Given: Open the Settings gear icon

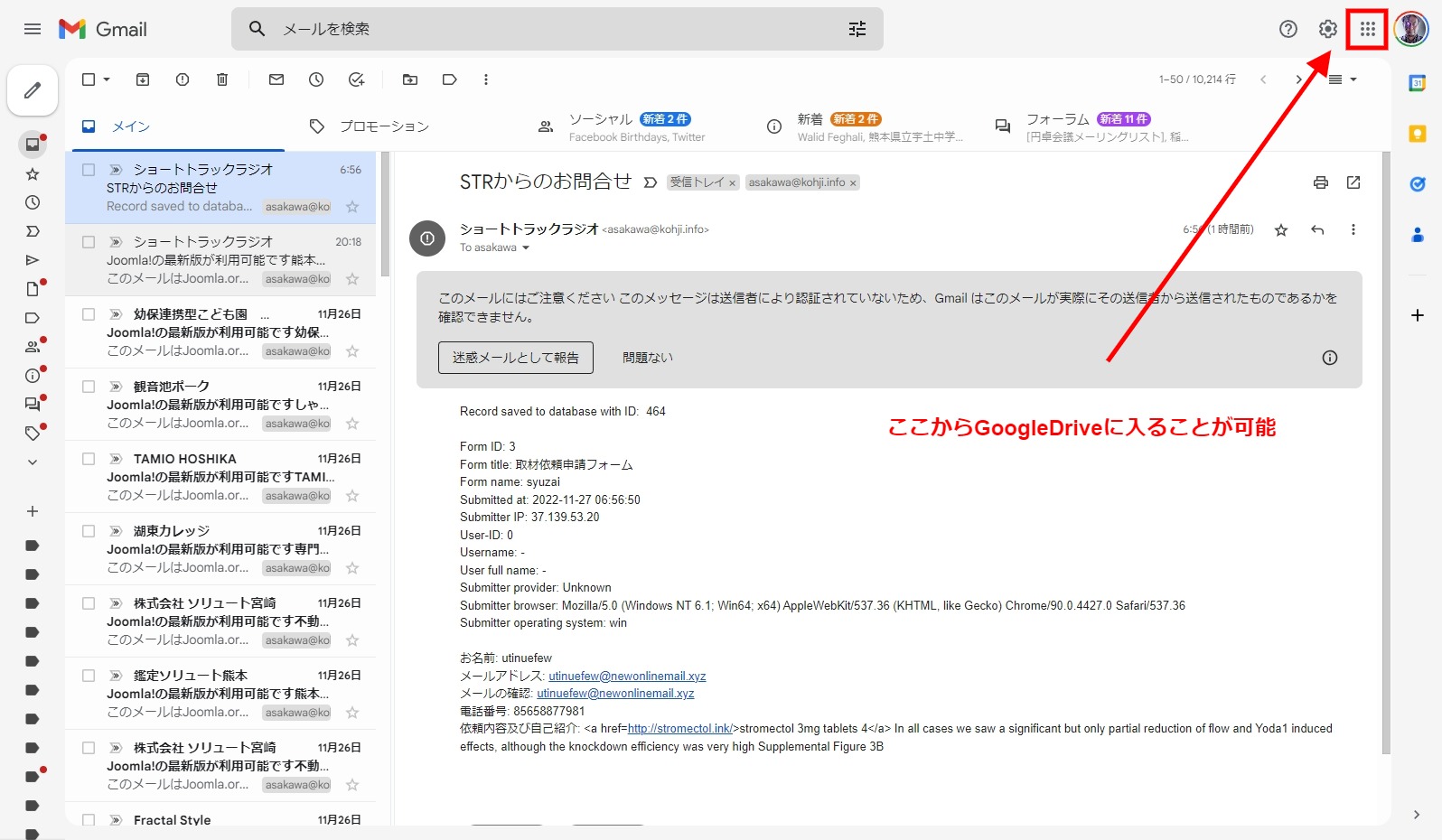Looking at the screenshot, I should (x=1327, y=29).
